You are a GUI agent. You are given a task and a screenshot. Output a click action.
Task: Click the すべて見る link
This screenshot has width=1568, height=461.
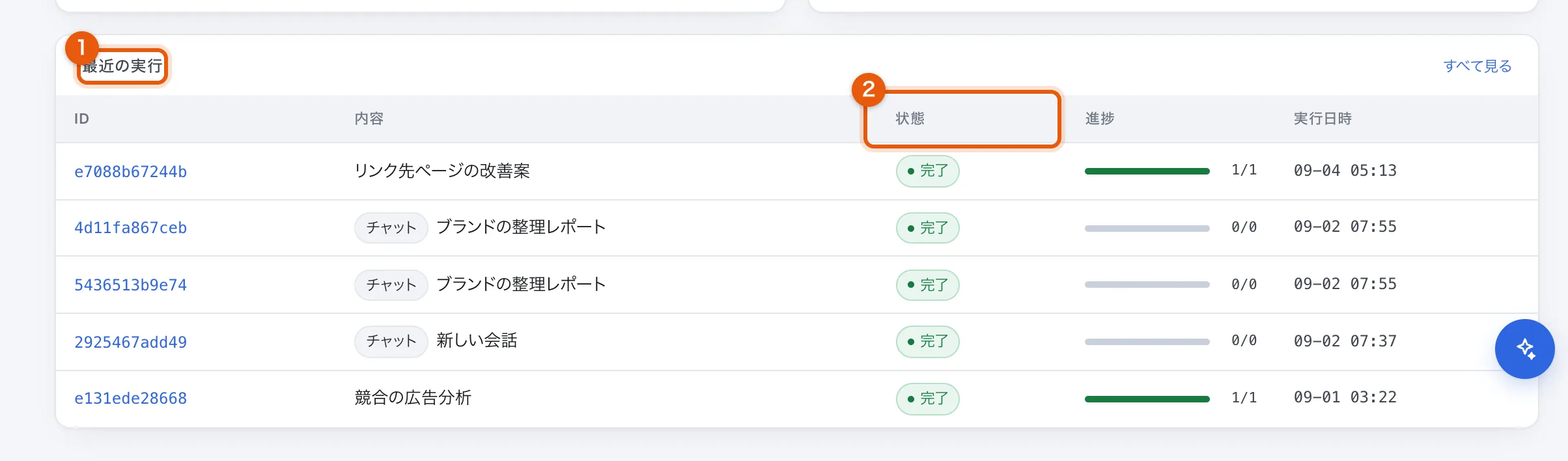coord(1477,66)
